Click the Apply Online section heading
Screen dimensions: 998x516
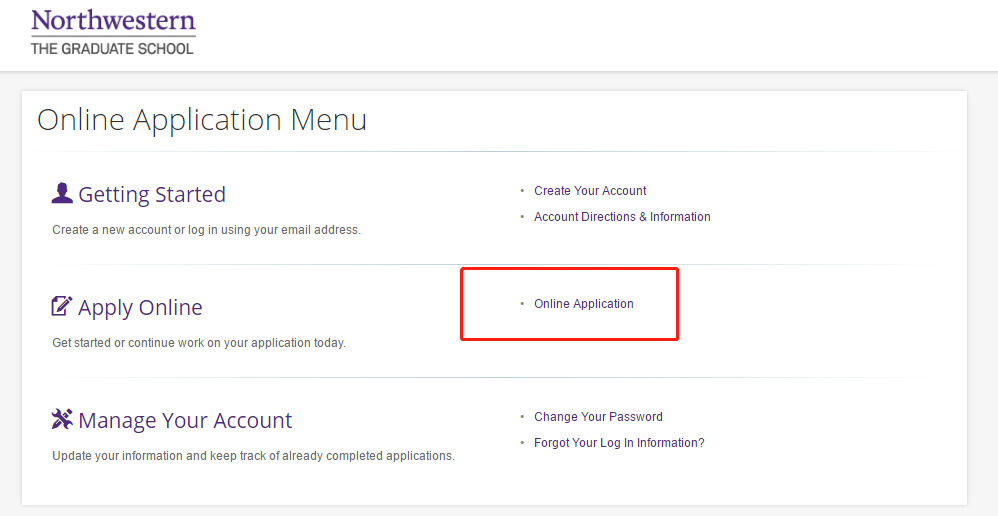[140, 307]
